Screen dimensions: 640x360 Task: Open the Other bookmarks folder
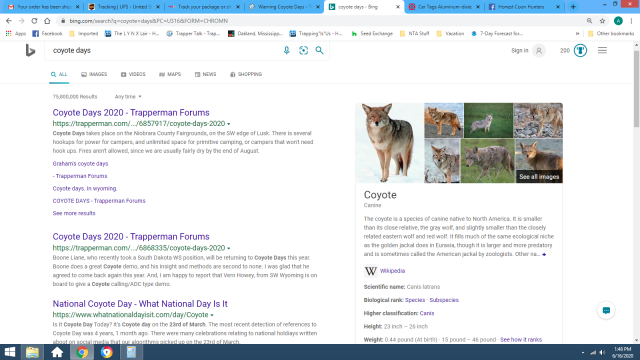(611, 33)
